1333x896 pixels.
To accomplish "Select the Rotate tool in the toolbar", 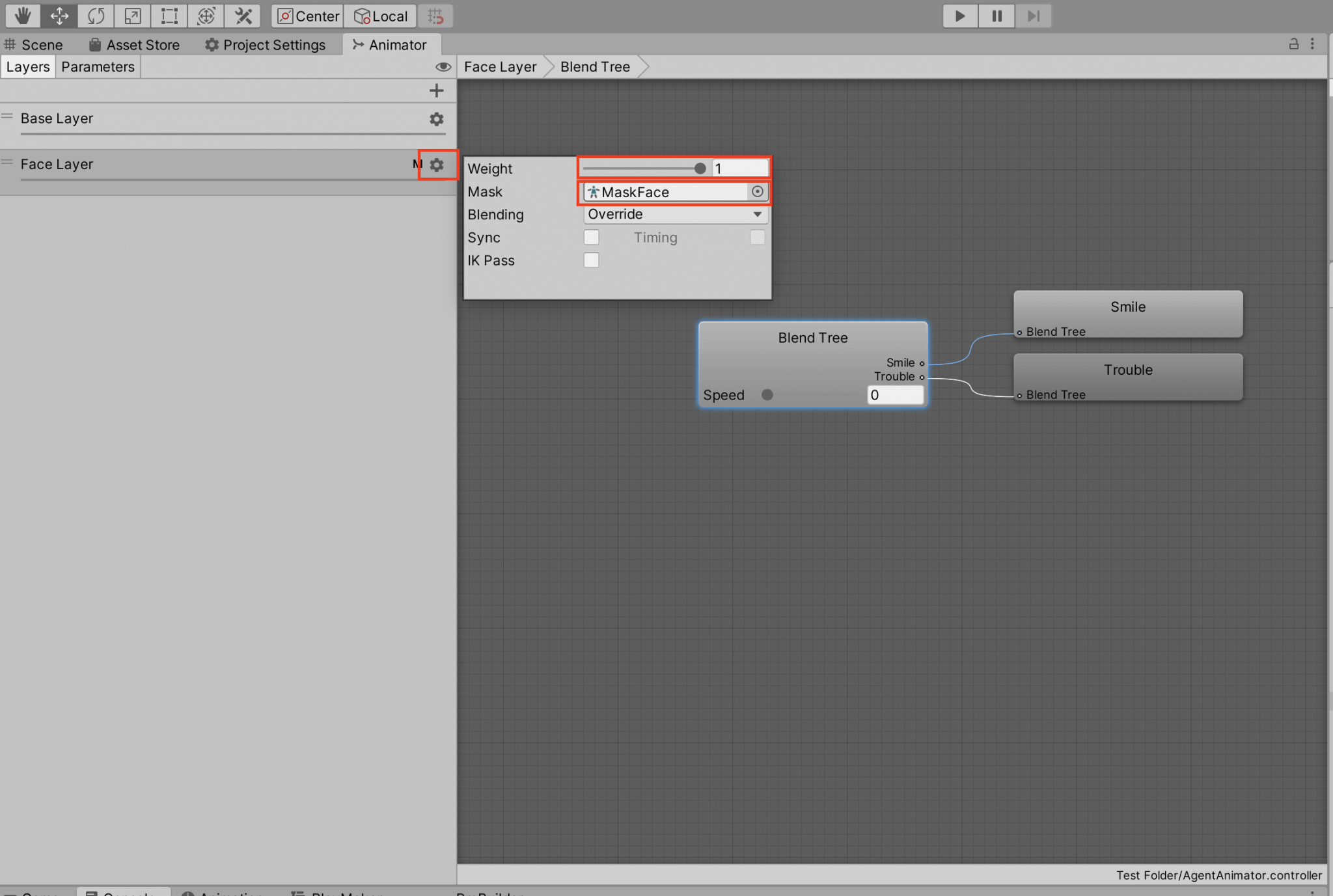I will (x=96, y=16).
